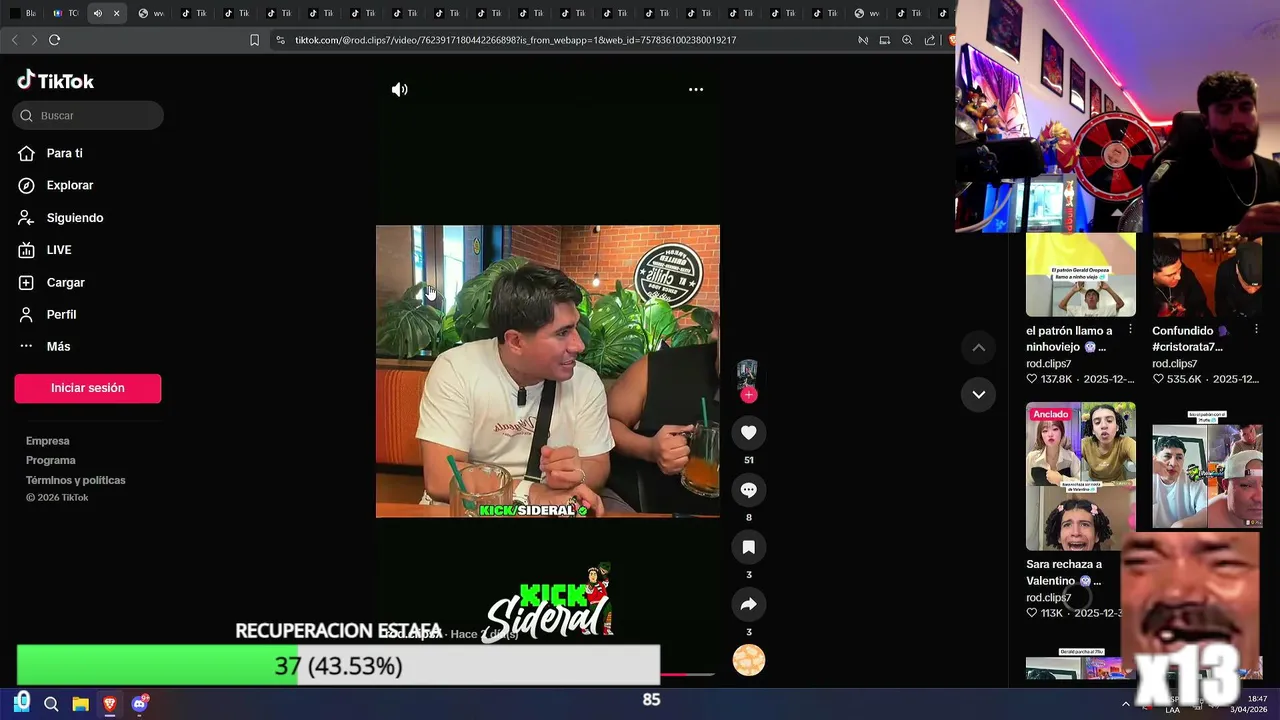Click the browser back arrow
This screenshot has height=720, width=1280.
click(x=14, y=40)
